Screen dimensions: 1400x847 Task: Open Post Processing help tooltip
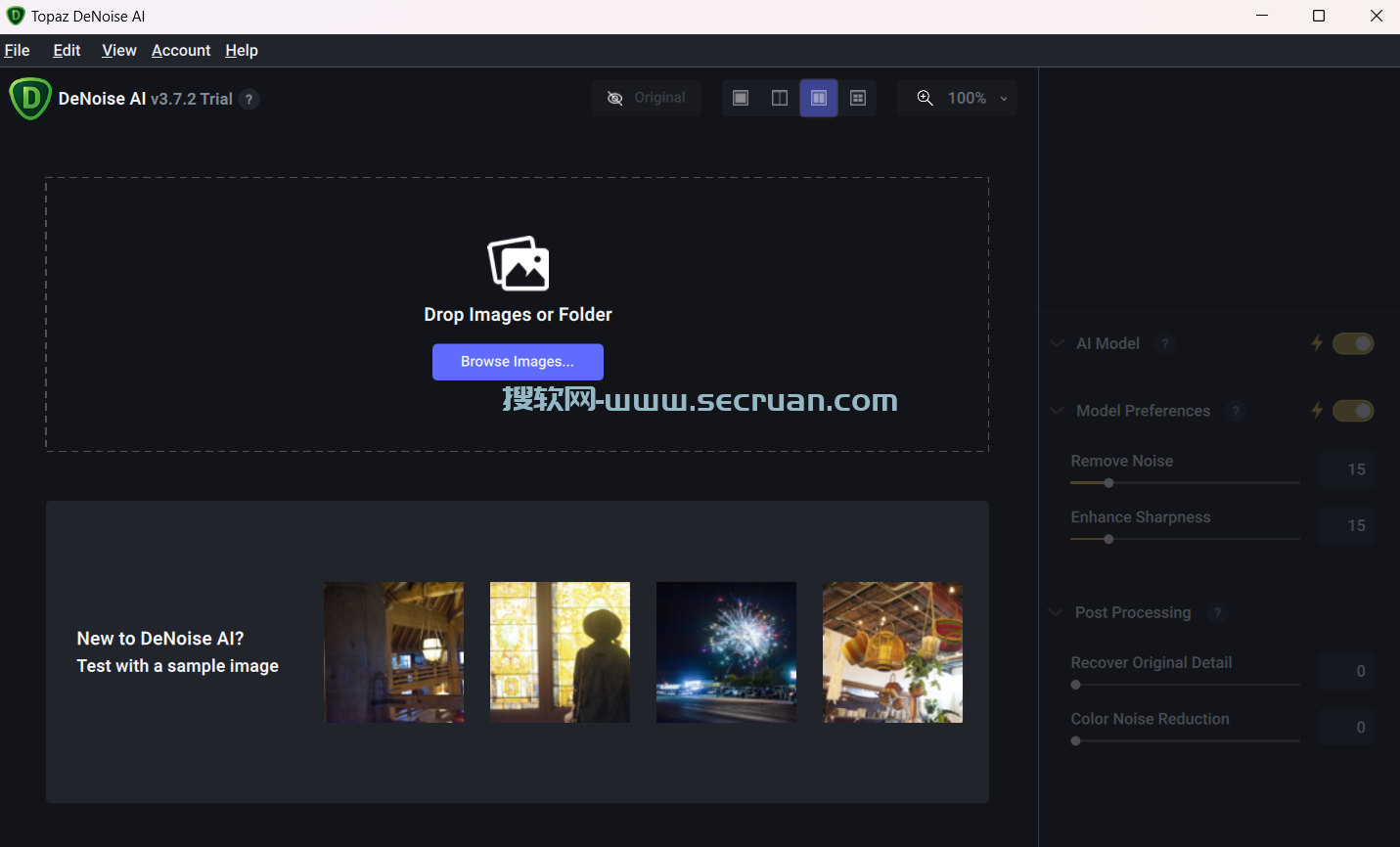click(1217, 612)
